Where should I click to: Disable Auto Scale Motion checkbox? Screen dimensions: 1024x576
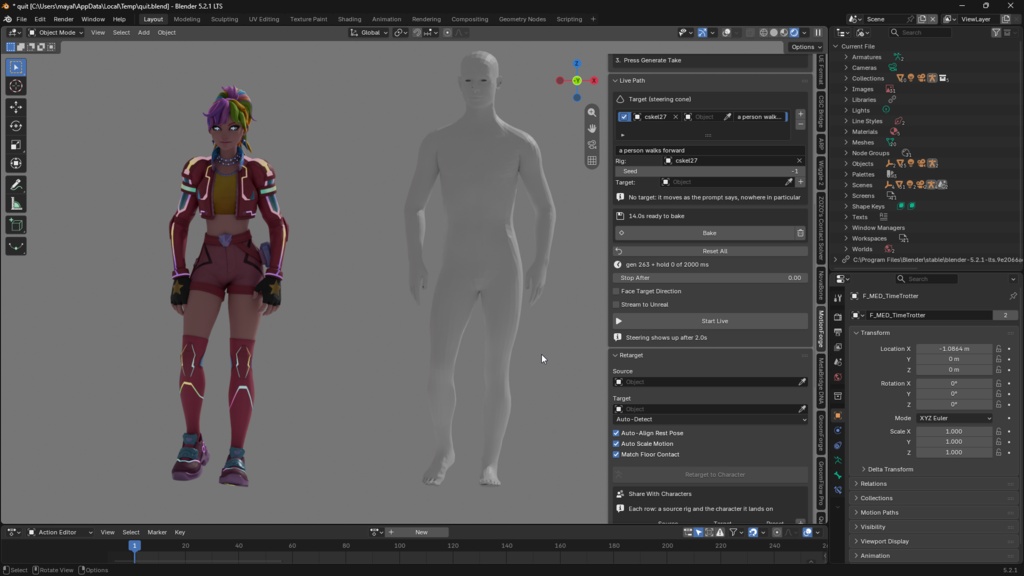pyautogui.click(x=616, y=443)
